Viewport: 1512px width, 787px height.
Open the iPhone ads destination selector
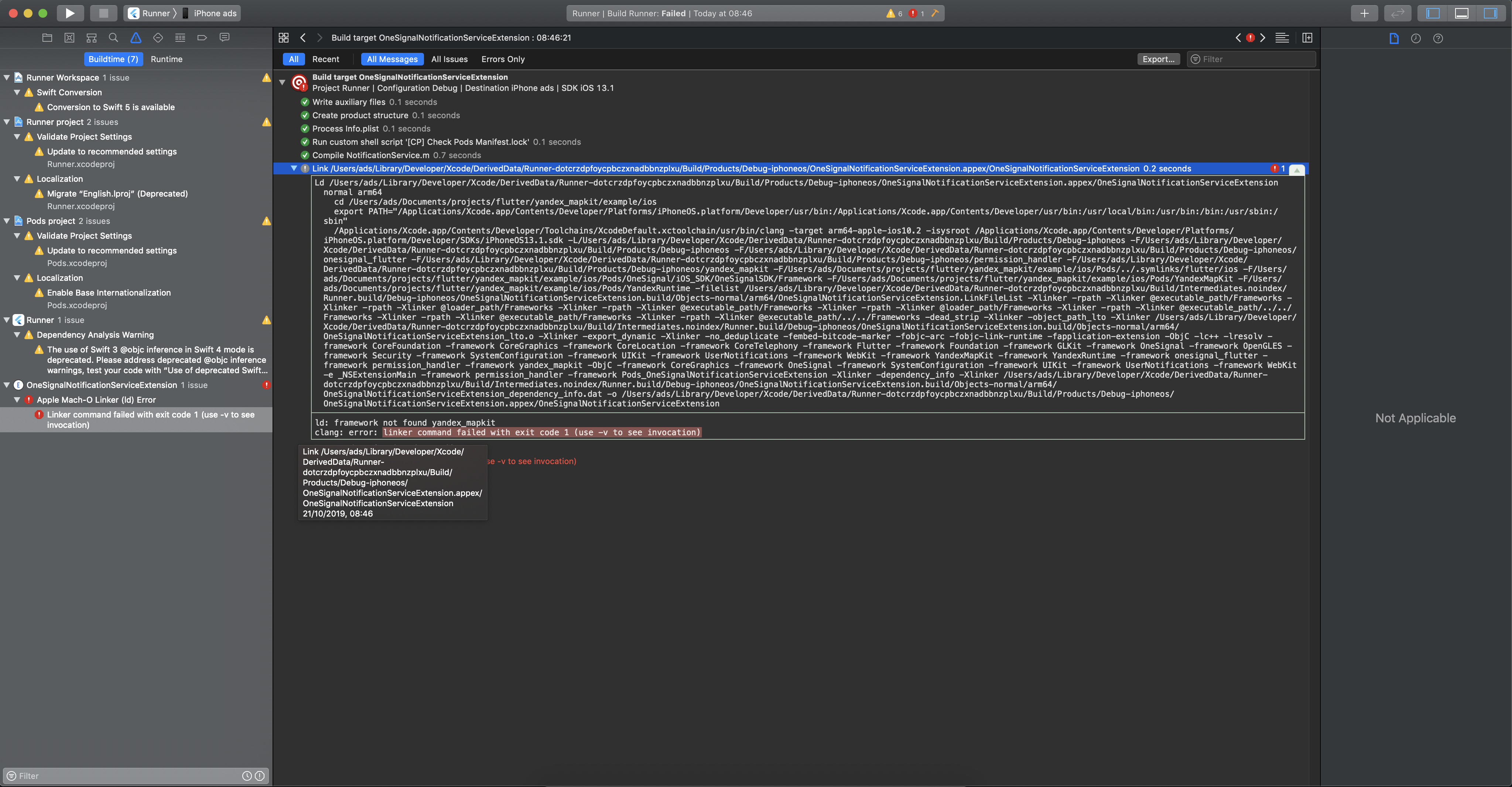click(x=209, y=13)
